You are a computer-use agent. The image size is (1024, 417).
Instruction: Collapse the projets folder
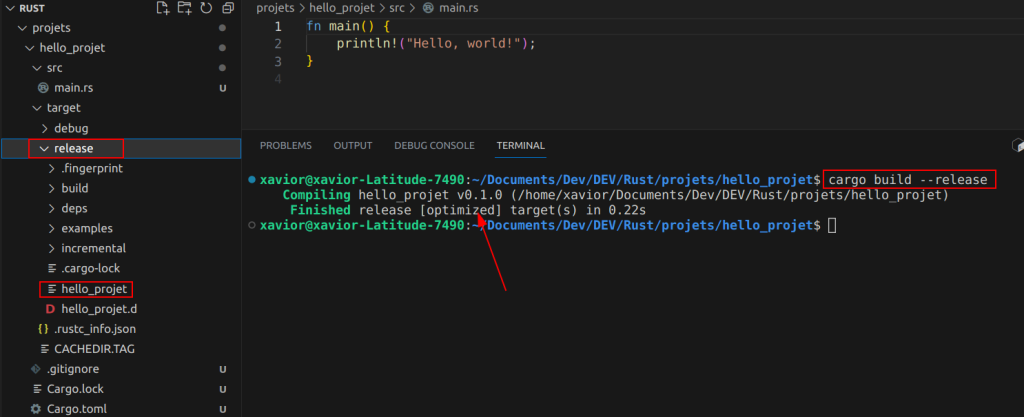click(x=23, y=28)
